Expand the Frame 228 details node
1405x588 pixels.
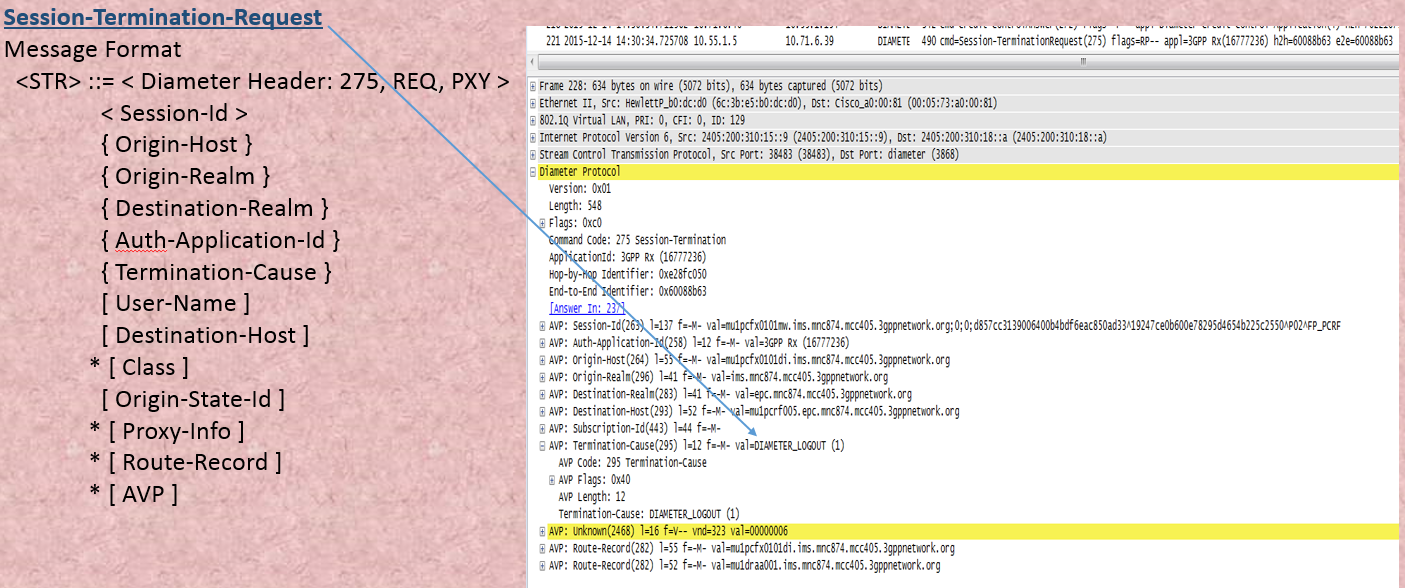[x=533, y=85]
